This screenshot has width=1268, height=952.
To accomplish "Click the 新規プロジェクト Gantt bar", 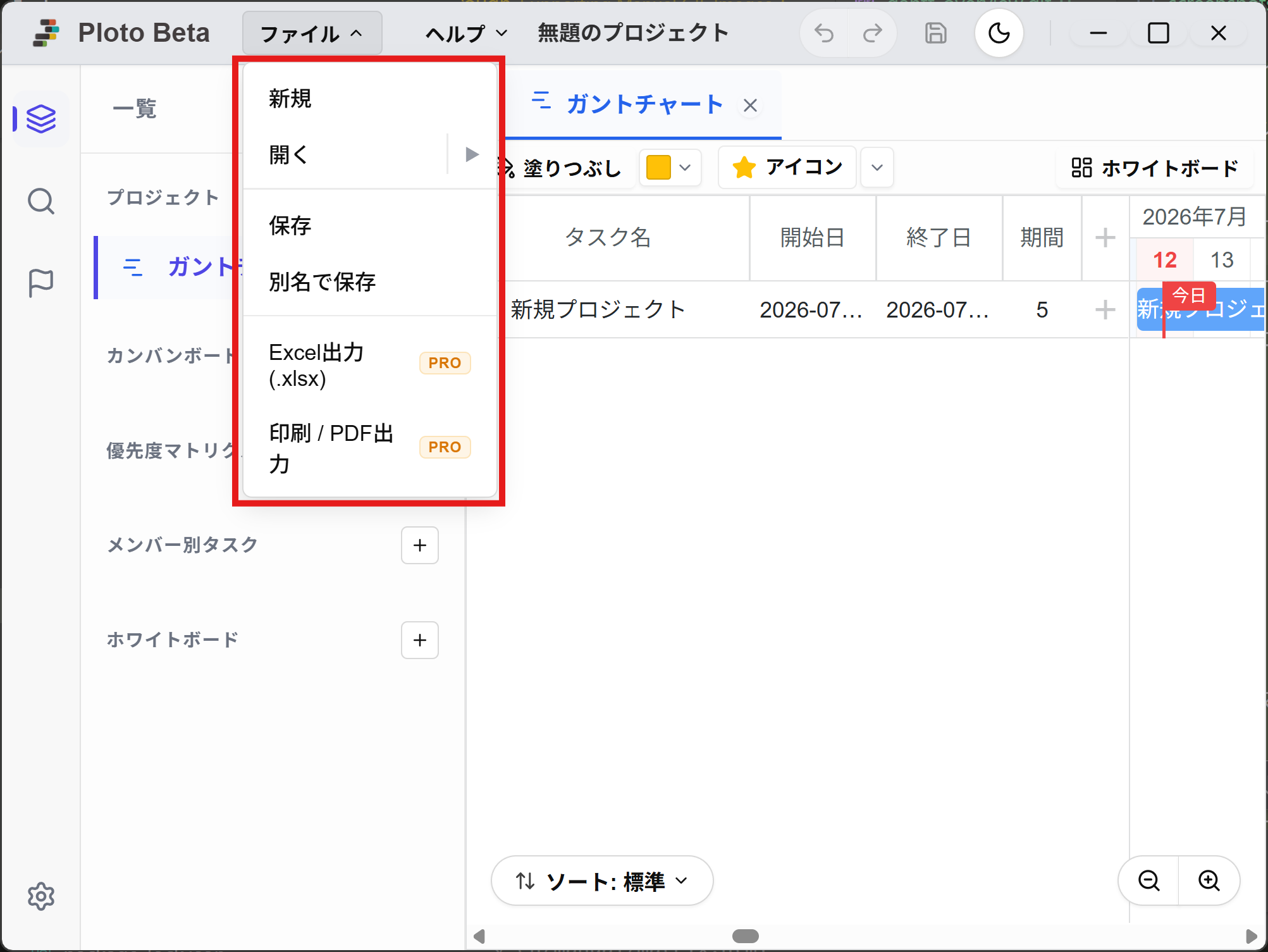I will (1200, 309).
